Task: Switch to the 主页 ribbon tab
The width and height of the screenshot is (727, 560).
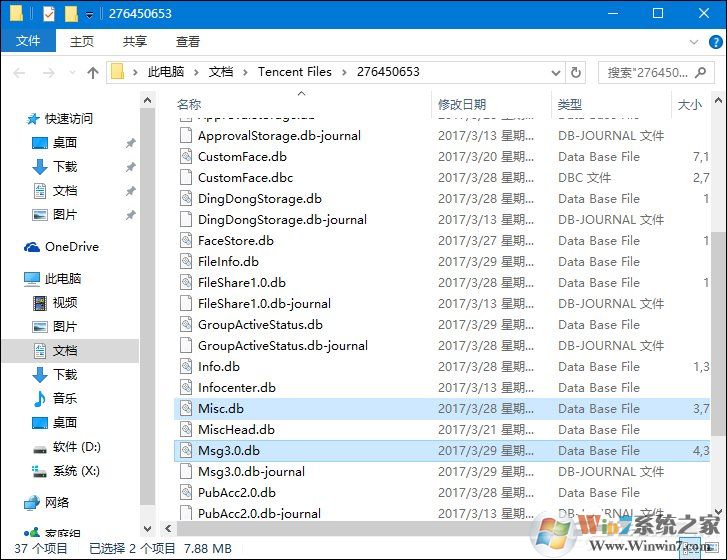Action: pos(82,42)
